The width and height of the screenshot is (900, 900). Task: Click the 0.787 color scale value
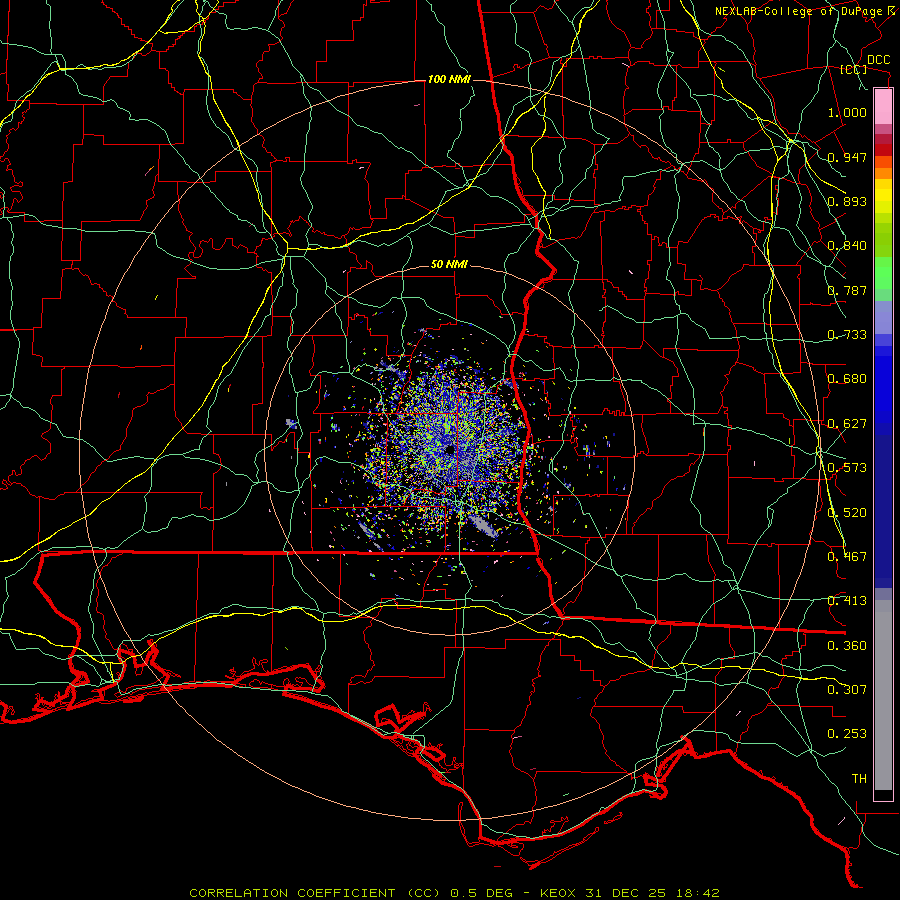tap(847, 290)
